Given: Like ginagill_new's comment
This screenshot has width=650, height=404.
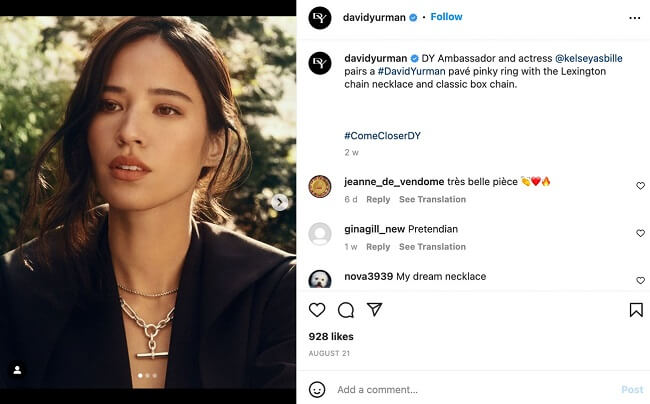Looking at the screenshot, I should pyautogui.click(x=640, y=233).
